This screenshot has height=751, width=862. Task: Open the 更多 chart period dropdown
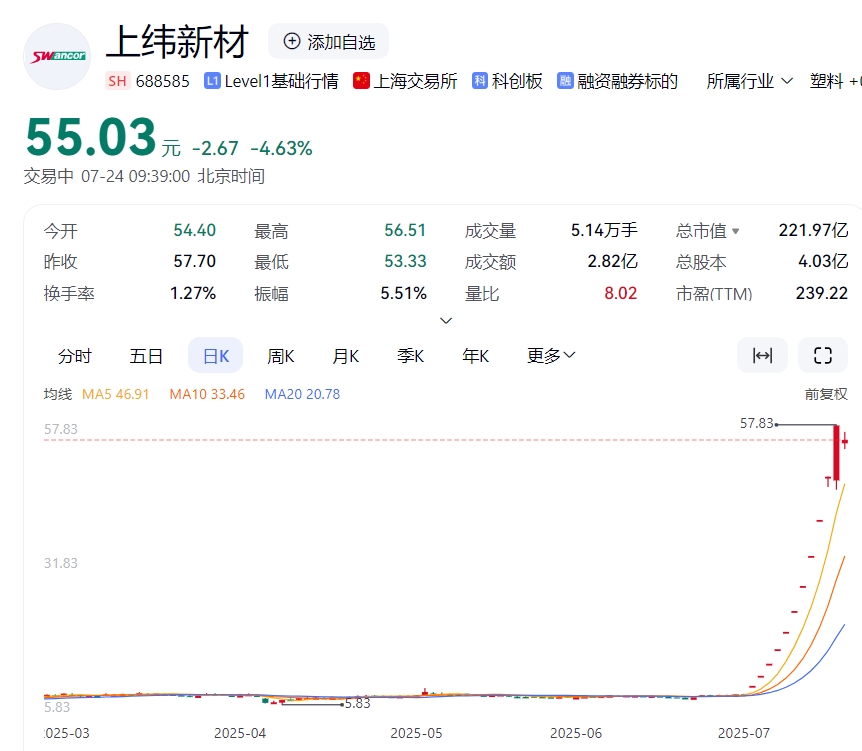[551, 356]
